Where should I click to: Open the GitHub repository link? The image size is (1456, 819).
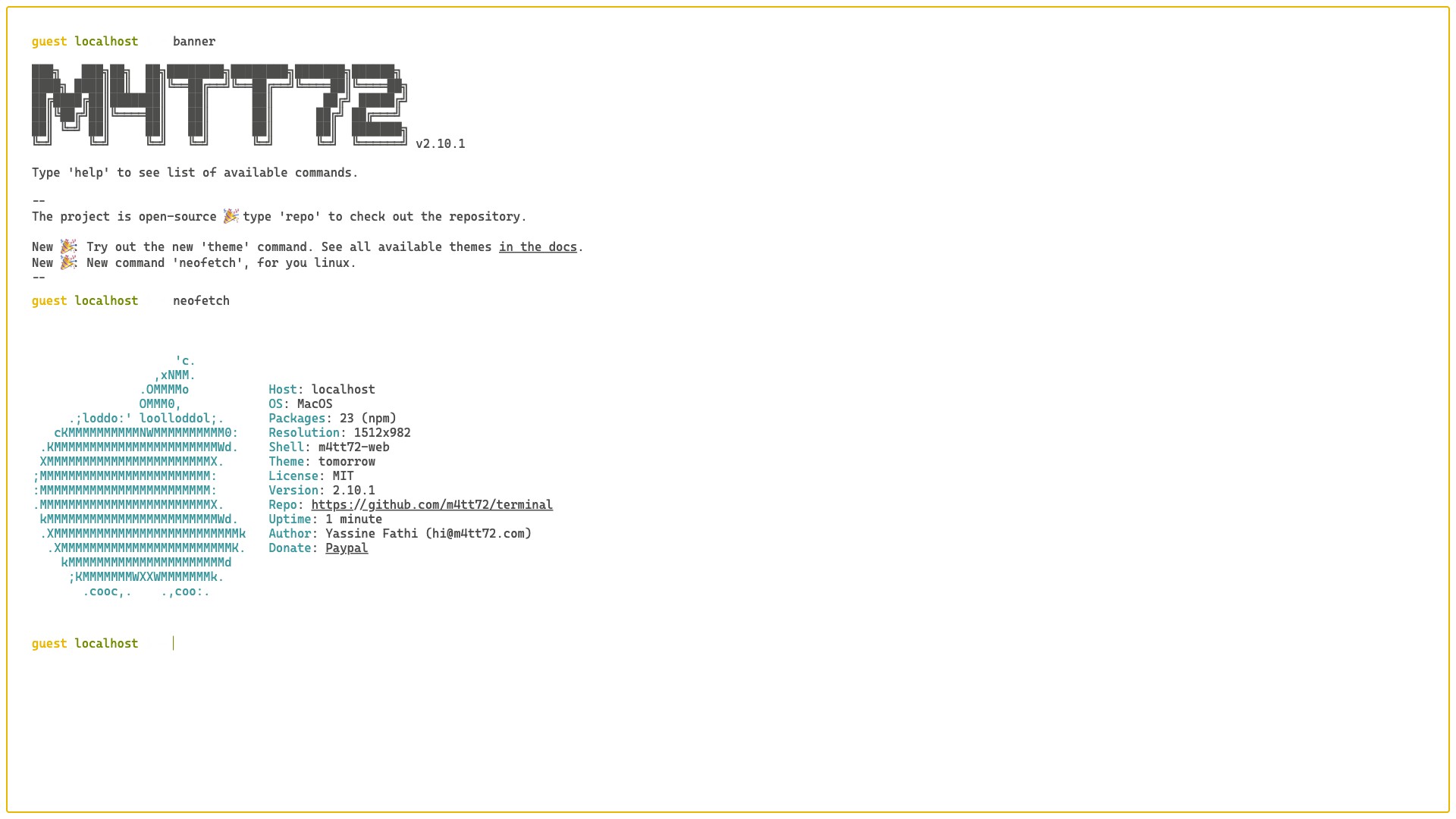click(x=432, y=505)
